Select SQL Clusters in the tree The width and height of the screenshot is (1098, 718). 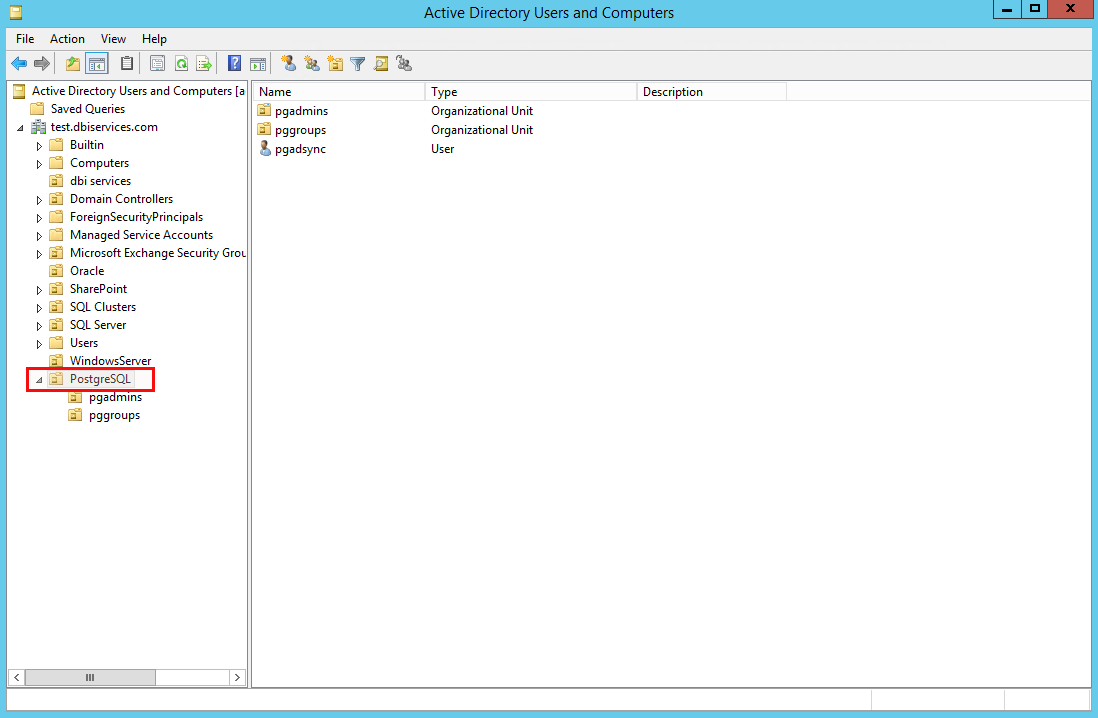coord(103,307)
